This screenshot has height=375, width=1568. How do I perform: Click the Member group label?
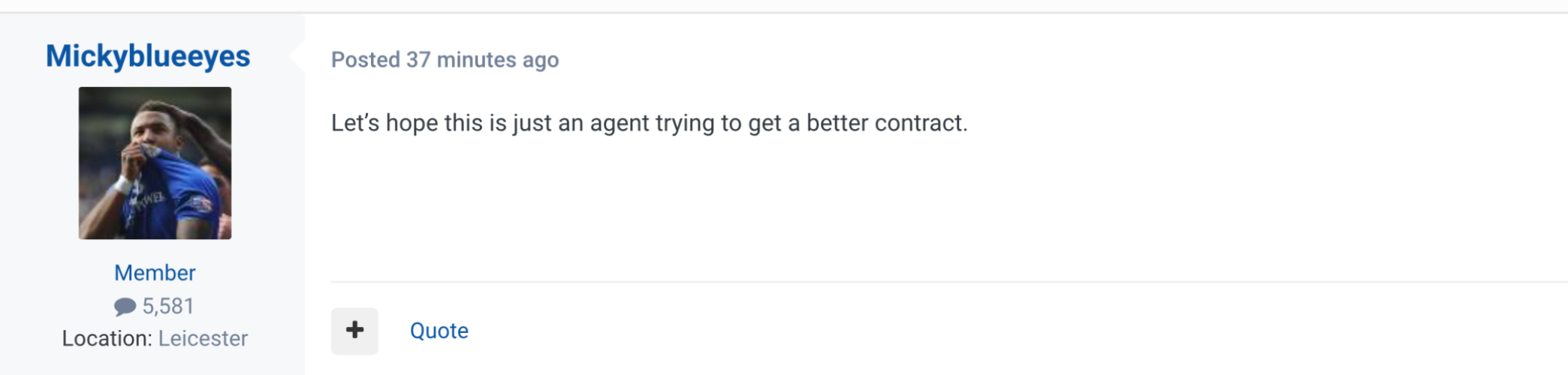point(155,273)
